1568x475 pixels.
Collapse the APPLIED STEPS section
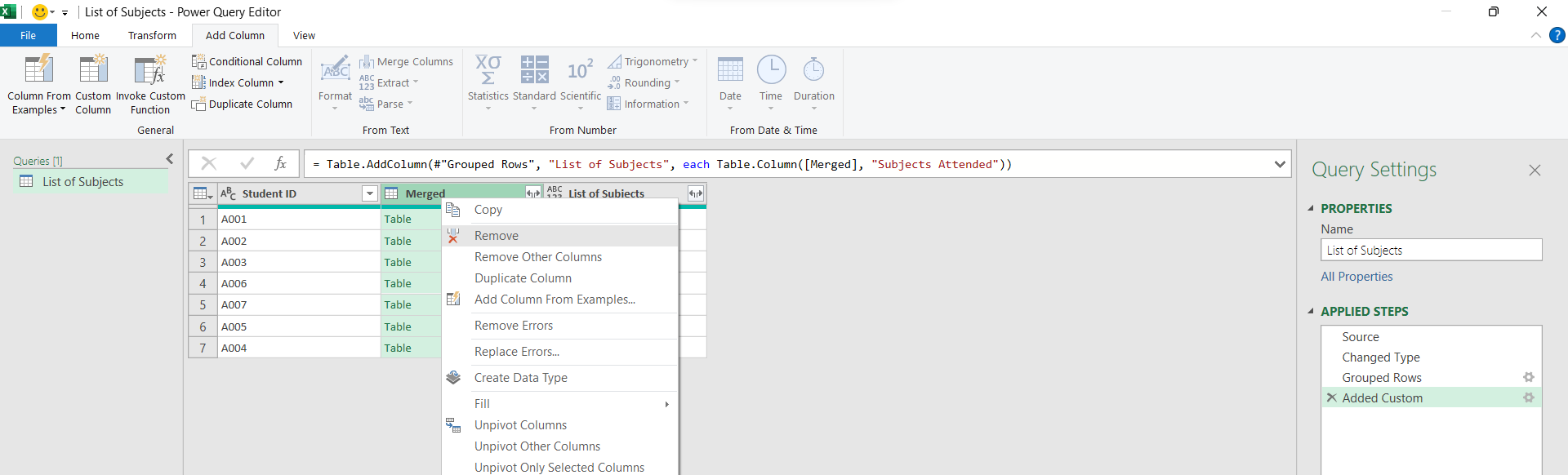pyautogui.click(x=1311, y=311)
